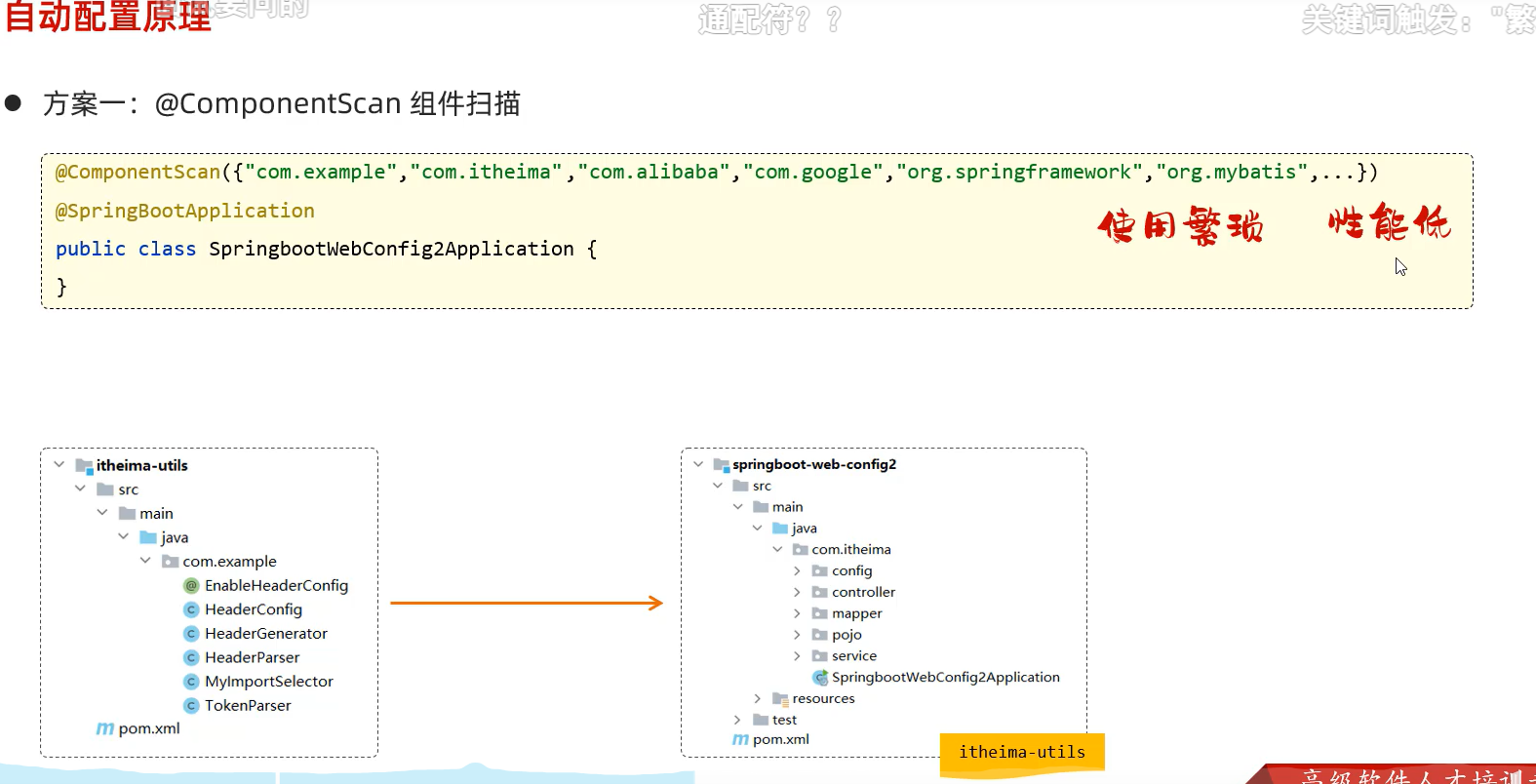
Task: Expand the test folder
Action: click(x=737, y=720)
